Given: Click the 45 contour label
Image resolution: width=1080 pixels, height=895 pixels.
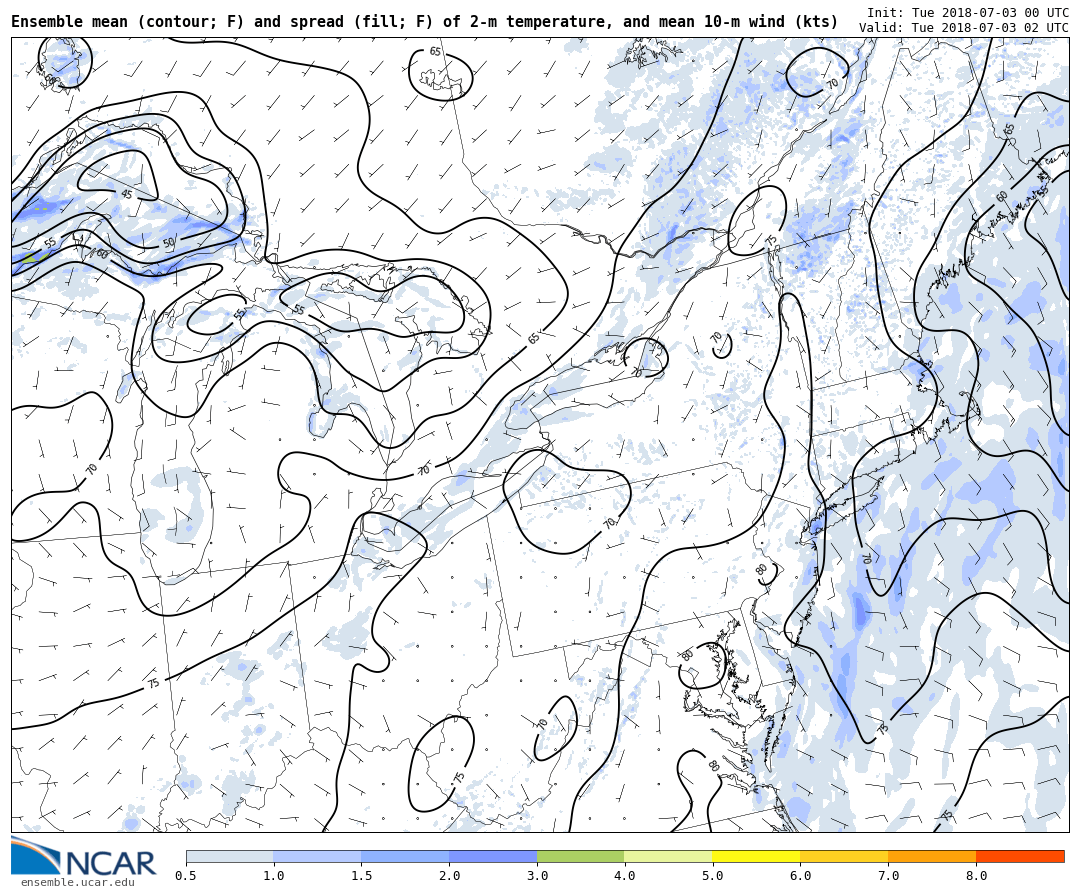Looking at the screenshot, I should coord(127,194).
